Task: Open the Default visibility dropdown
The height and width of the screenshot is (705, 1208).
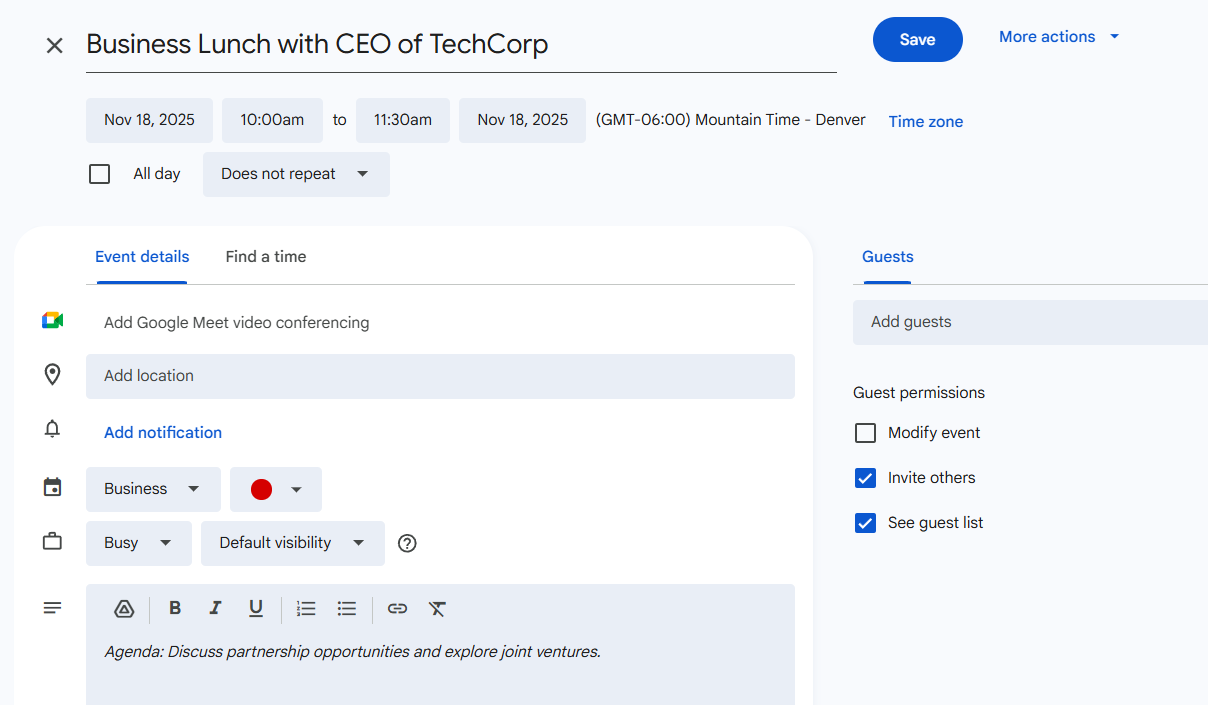Action: click(292, 543)
